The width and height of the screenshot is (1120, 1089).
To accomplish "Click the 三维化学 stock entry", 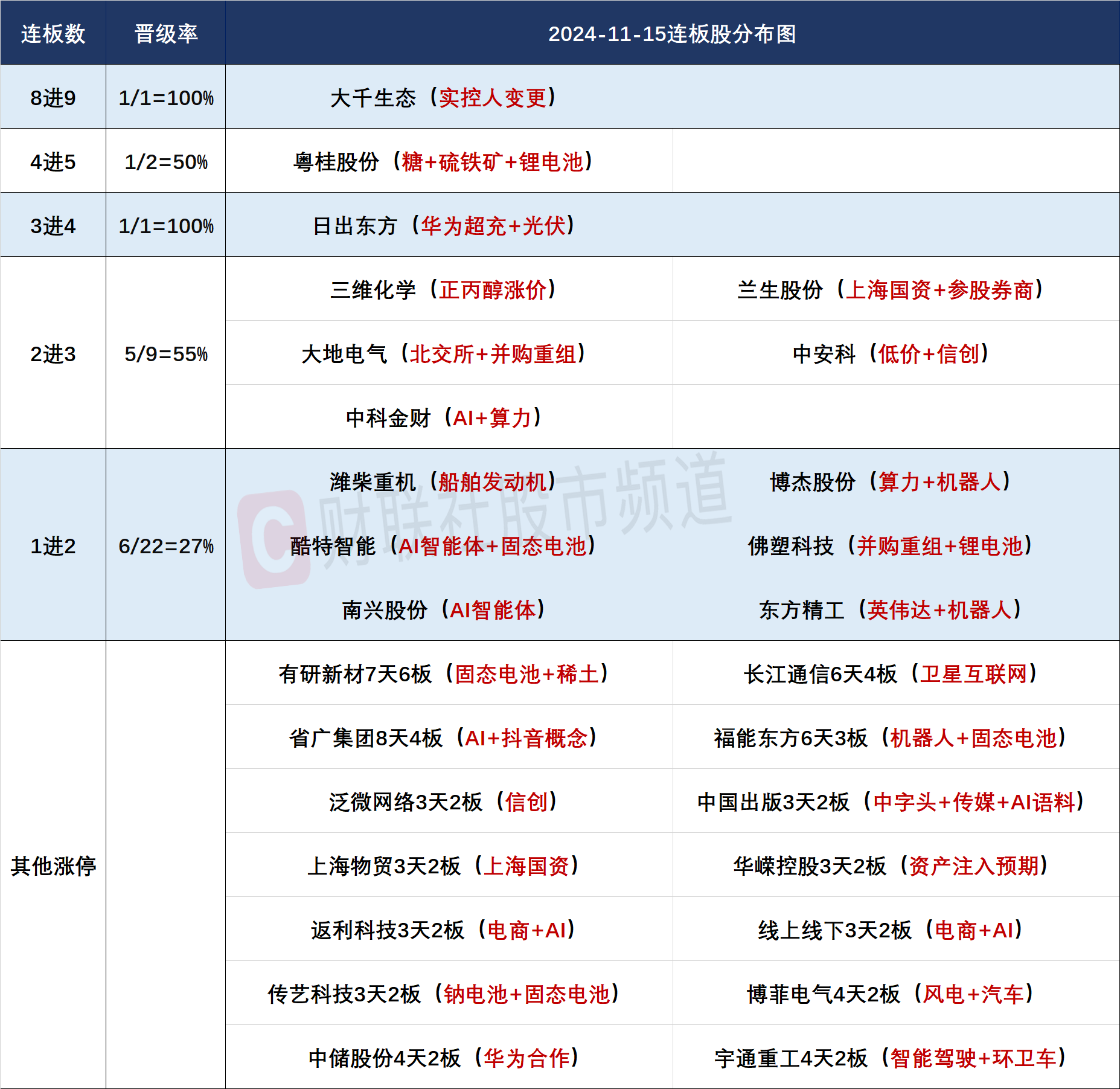I will 444,290.
